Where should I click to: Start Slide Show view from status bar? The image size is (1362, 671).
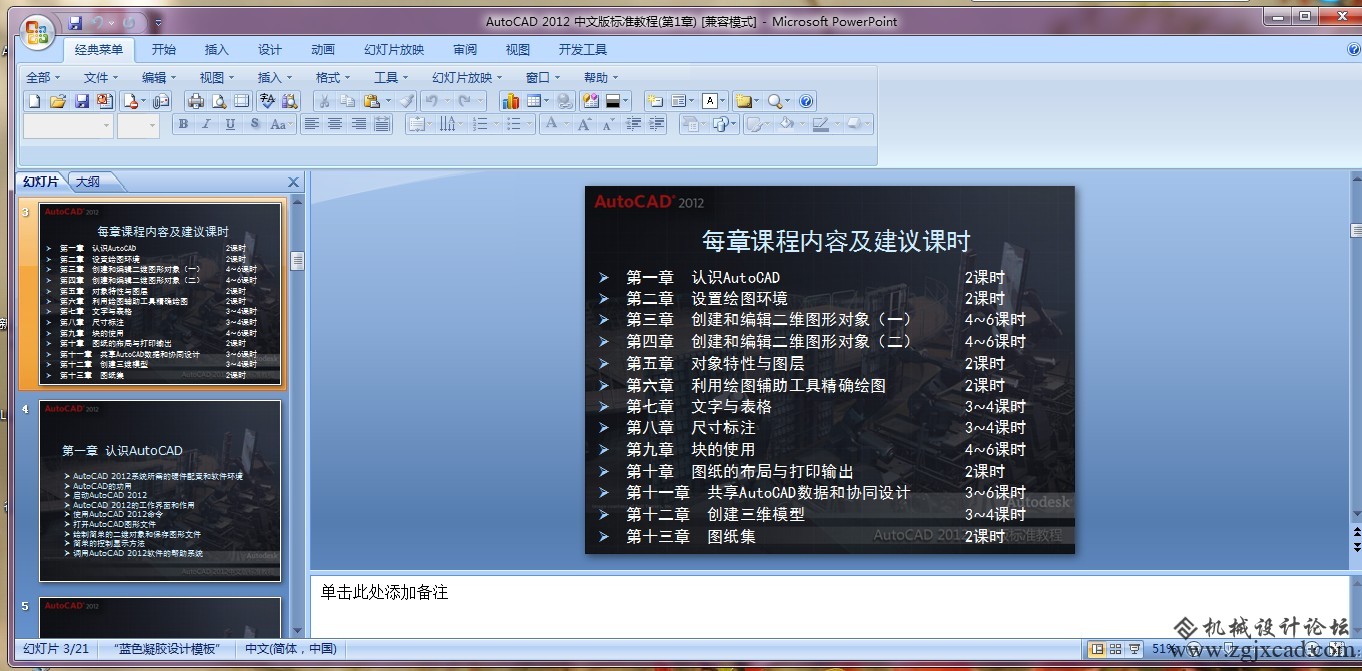point(1134,649)
